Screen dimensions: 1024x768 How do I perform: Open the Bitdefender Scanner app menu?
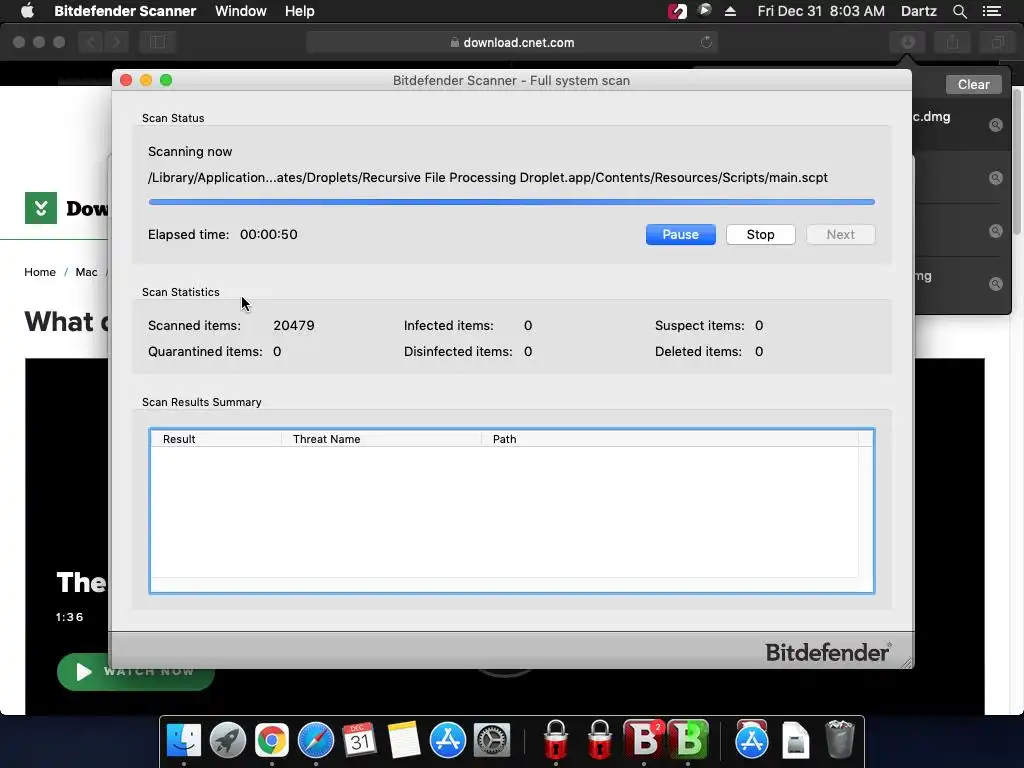125,11
